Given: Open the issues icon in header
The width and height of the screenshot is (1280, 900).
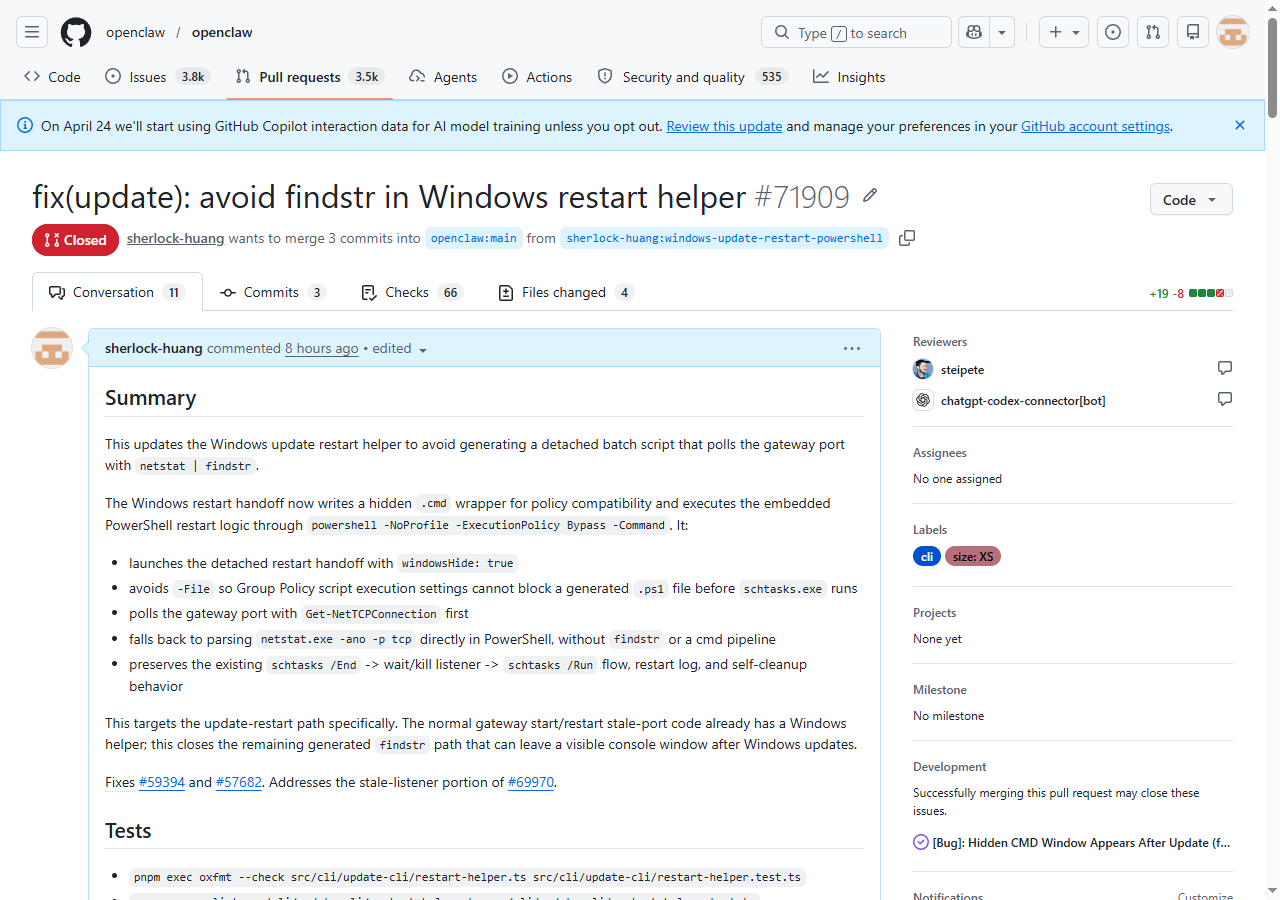Looking at the screenshot, I should pos(1113,32).
